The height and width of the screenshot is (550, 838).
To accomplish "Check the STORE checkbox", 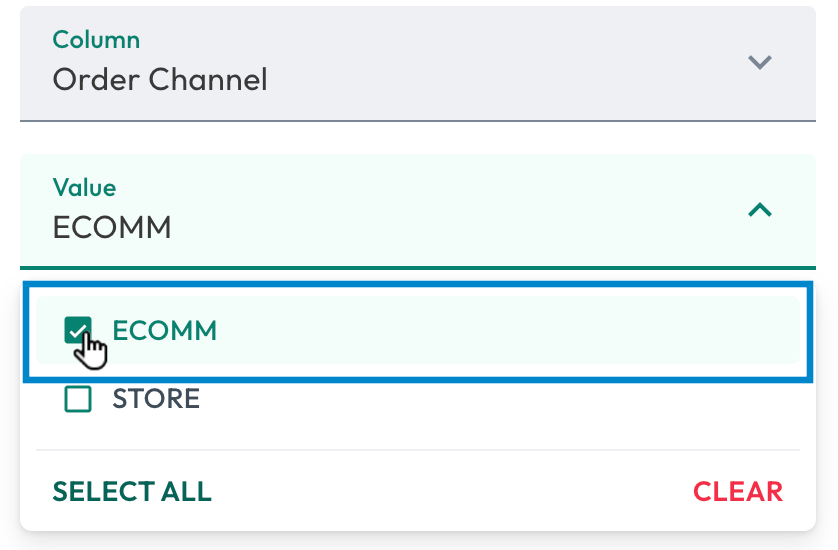I will pyautogui.click(x=78, y=399).
